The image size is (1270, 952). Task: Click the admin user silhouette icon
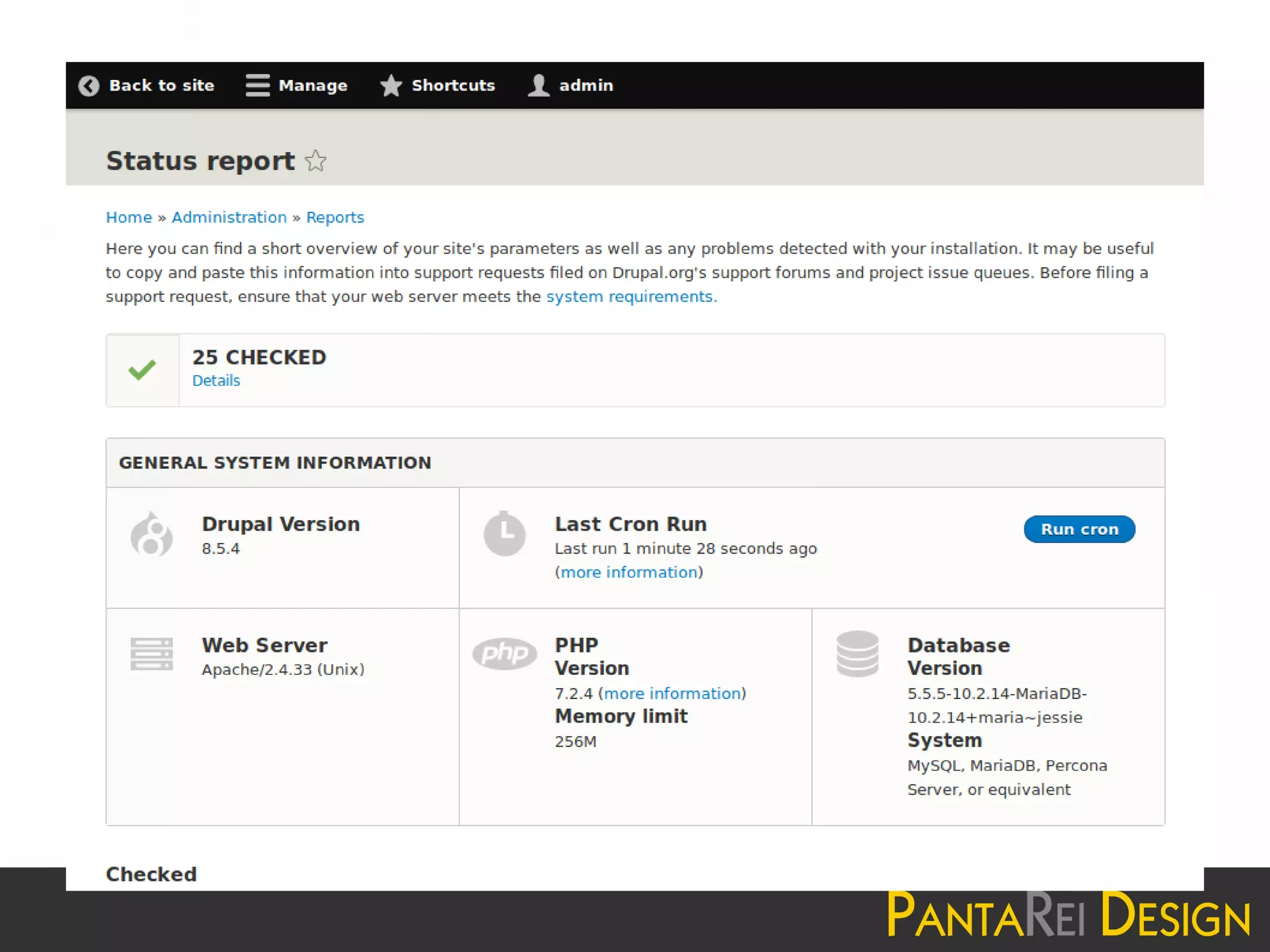click(x=538, y=86)
